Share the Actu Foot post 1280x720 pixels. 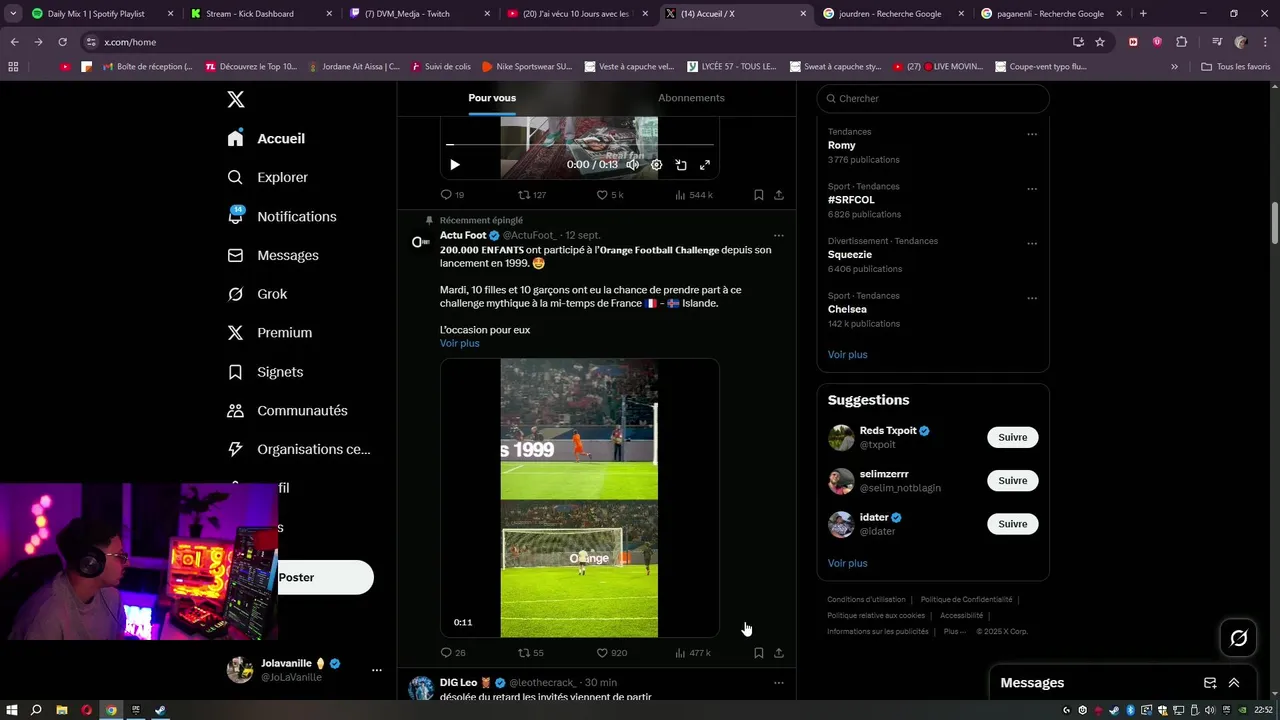(779, 653)
